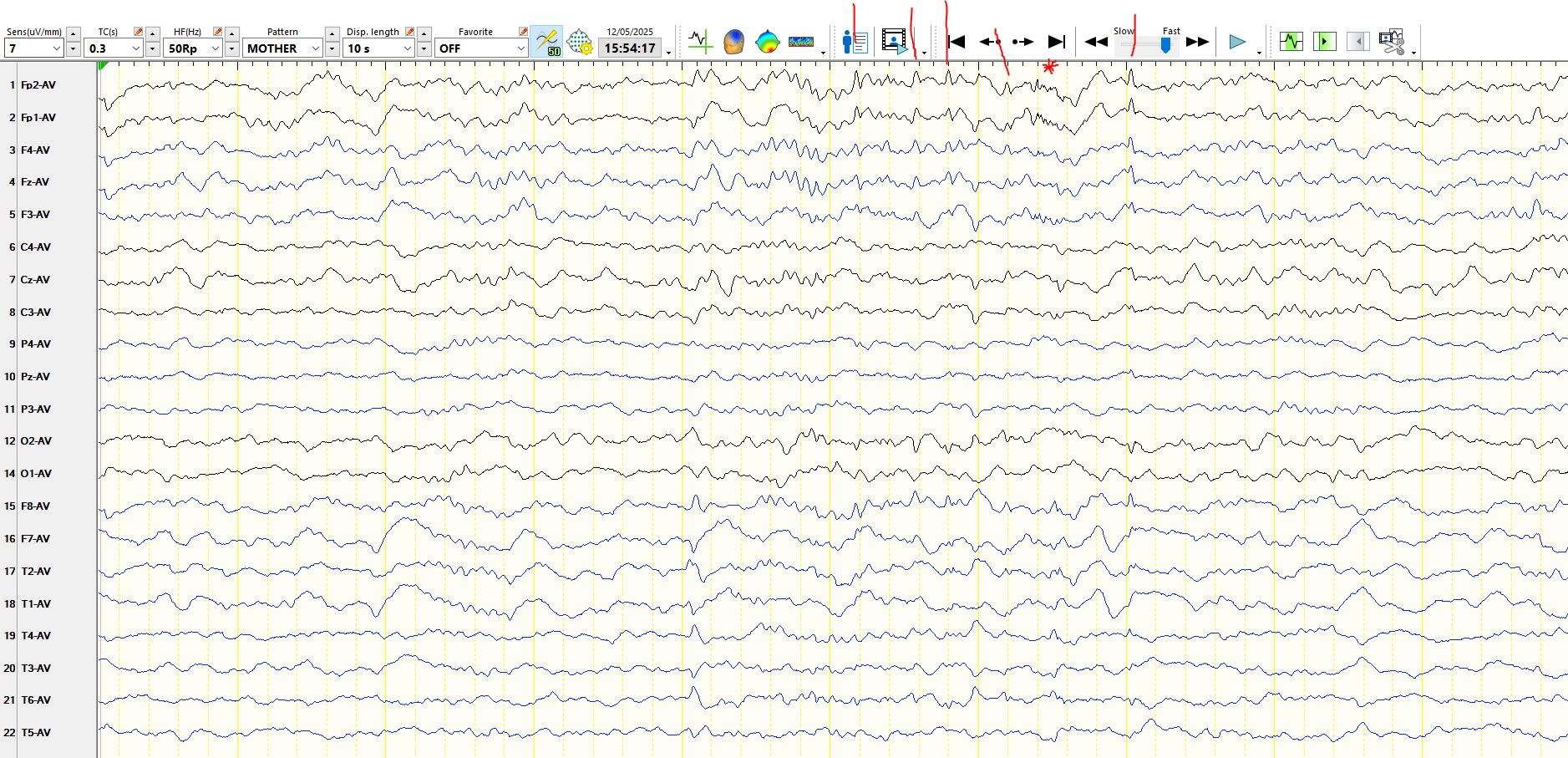The width and height of the screenshot is (1568, 758).
Task: Decrease sensitivity with the Sens down arrow
Action: 74,48
